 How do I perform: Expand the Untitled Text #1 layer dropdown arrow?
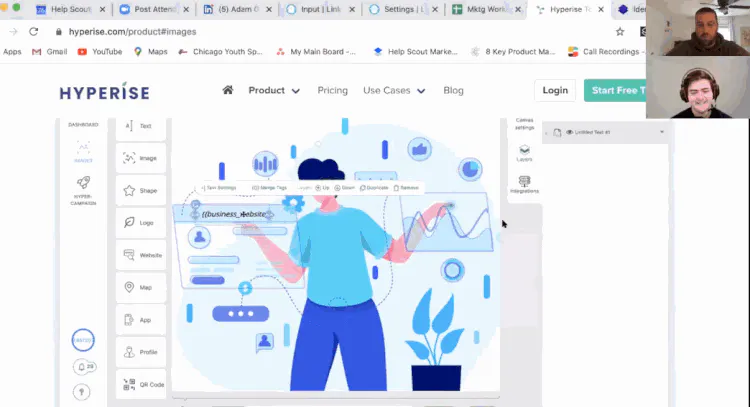[662, 132]
